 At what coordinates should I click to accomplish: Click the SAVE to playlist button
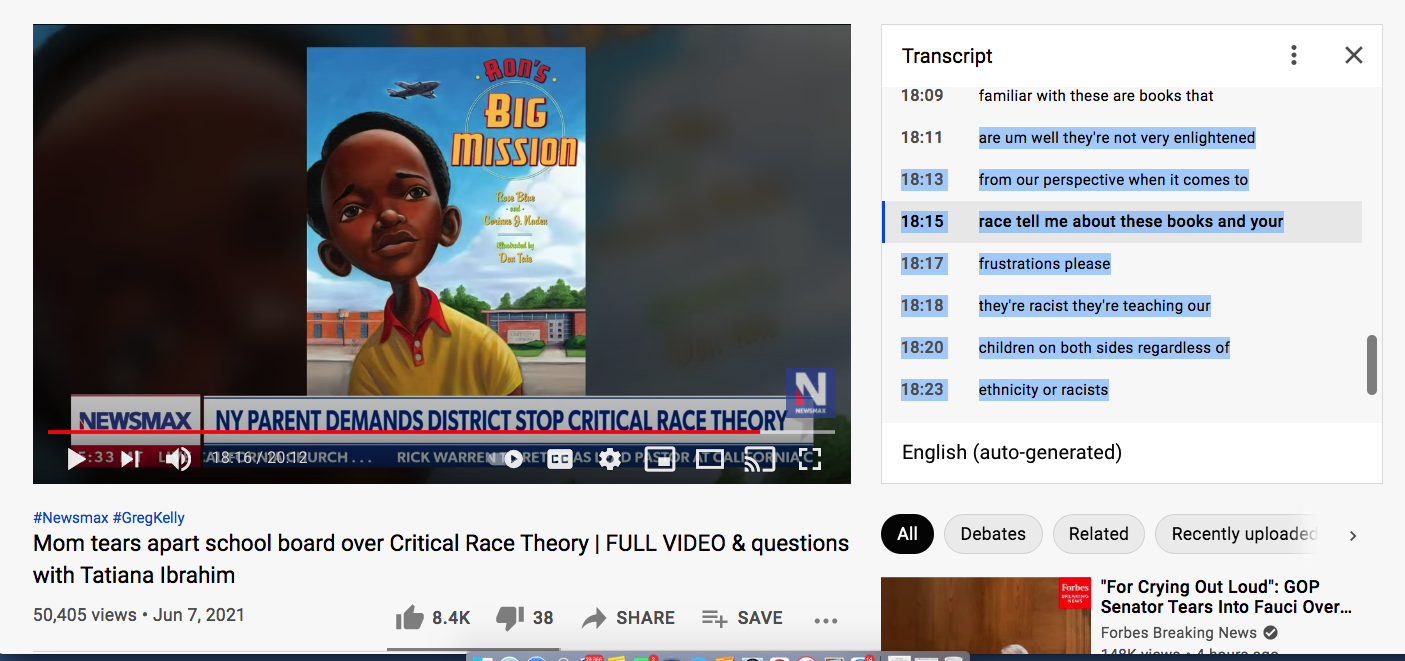point(742,618)
